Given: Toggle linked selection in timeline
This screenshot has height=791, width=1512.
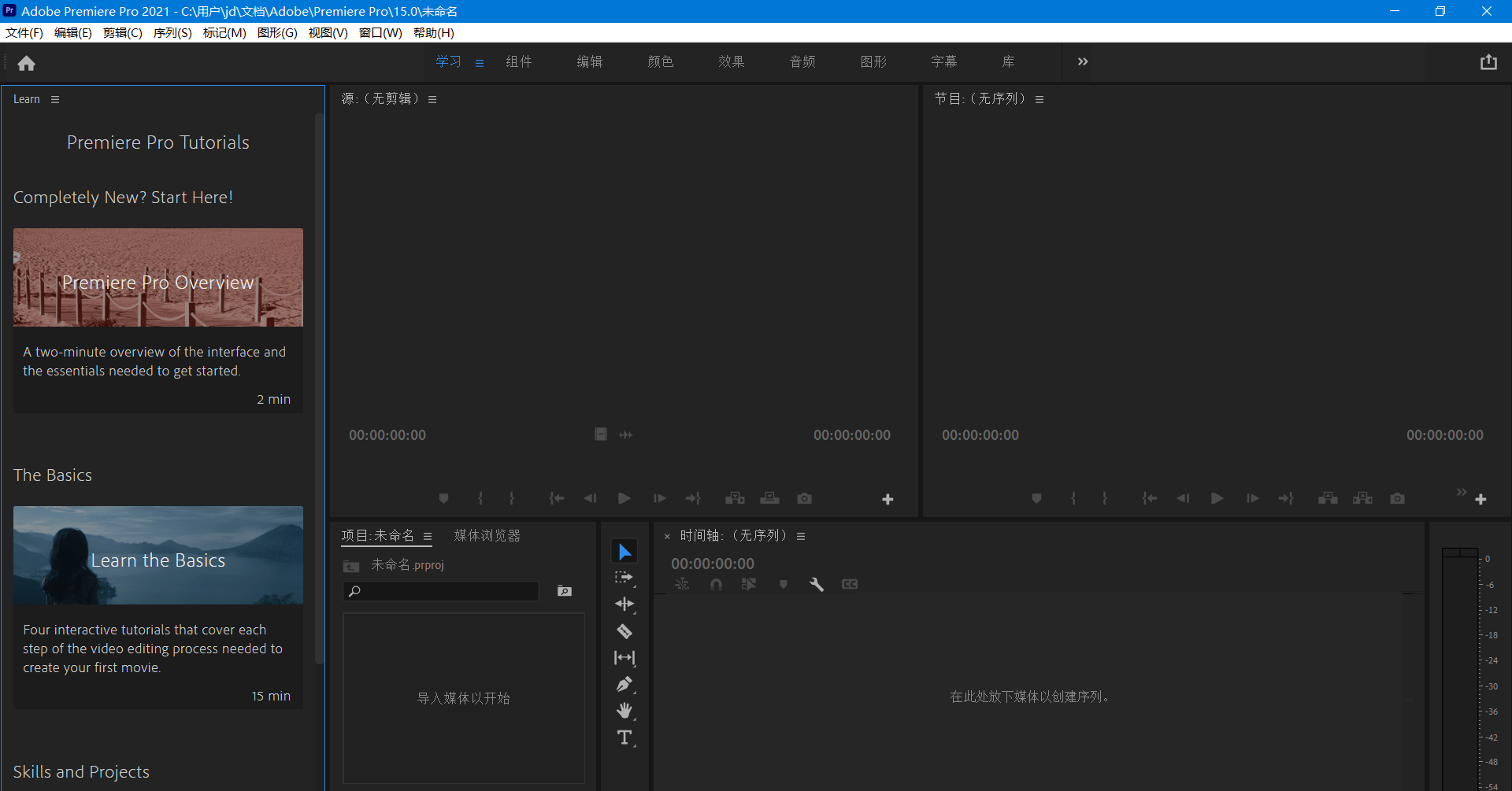Looking at the screenshot, I should [748, 584].
